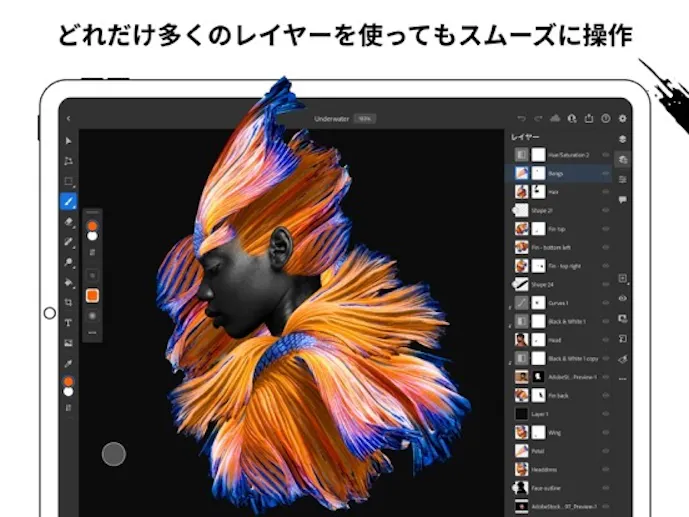
Task: Hide the Head layer
Action: pyautogui.click(x=606, y=340)
